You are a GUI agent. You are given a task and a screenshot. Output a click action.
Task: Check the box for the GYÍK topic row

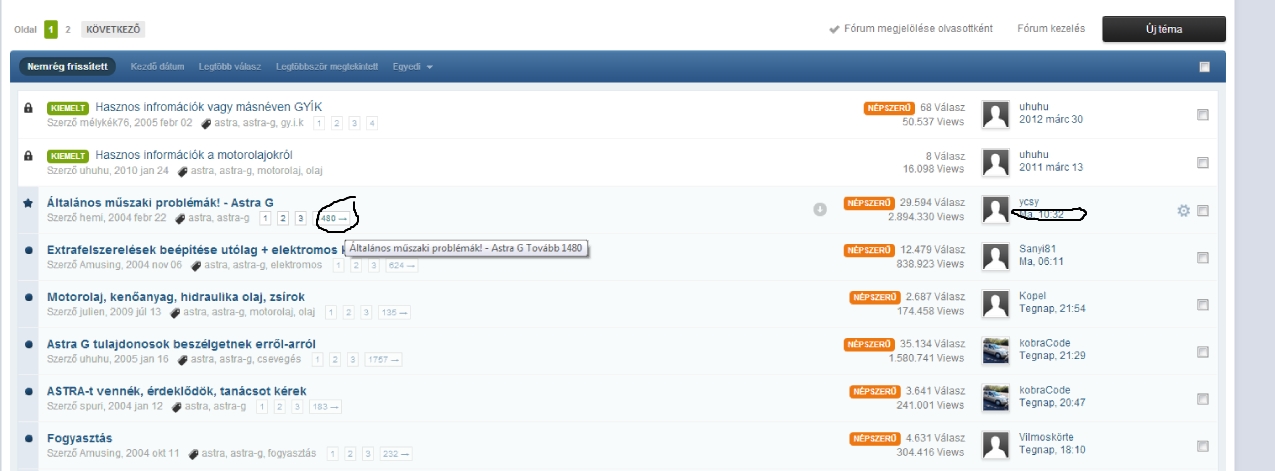coord(1202,115)
